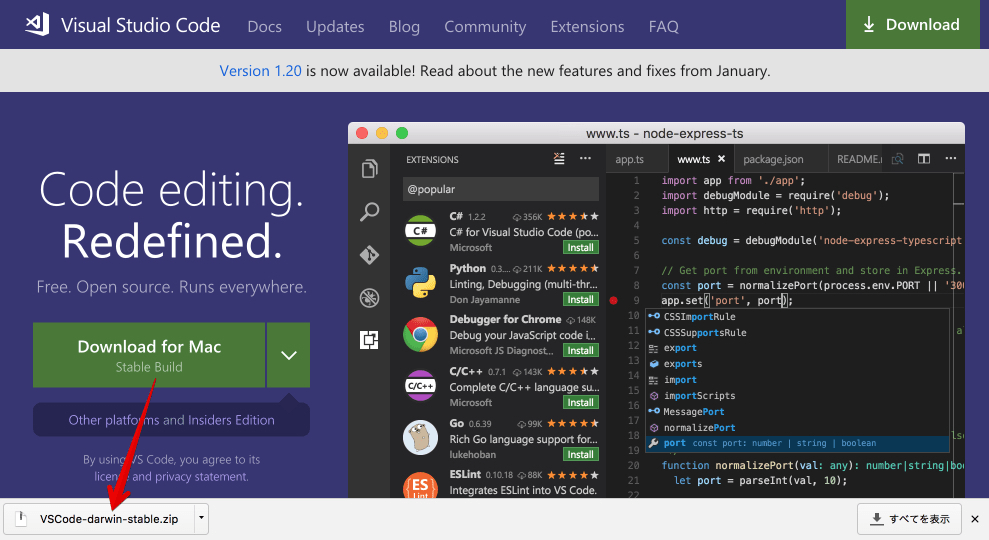The image size is (989, 540).
Task: Open the Debug icon in activity bar
Action: click(370, 298)
